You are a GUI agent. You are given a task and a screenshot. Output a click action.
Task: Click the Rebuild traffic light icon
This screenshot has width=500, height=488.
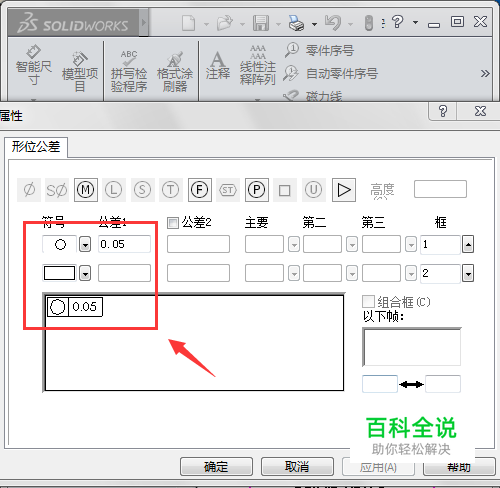click(369, 23)
